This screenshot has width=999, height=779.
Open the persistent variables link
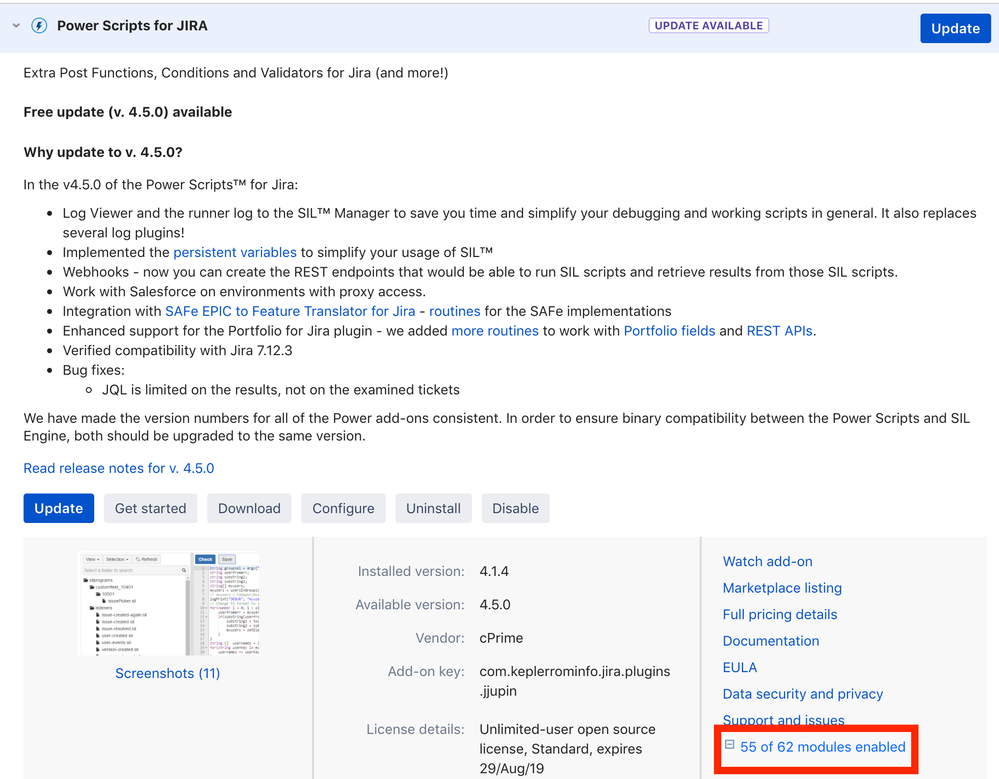(235, 252)
